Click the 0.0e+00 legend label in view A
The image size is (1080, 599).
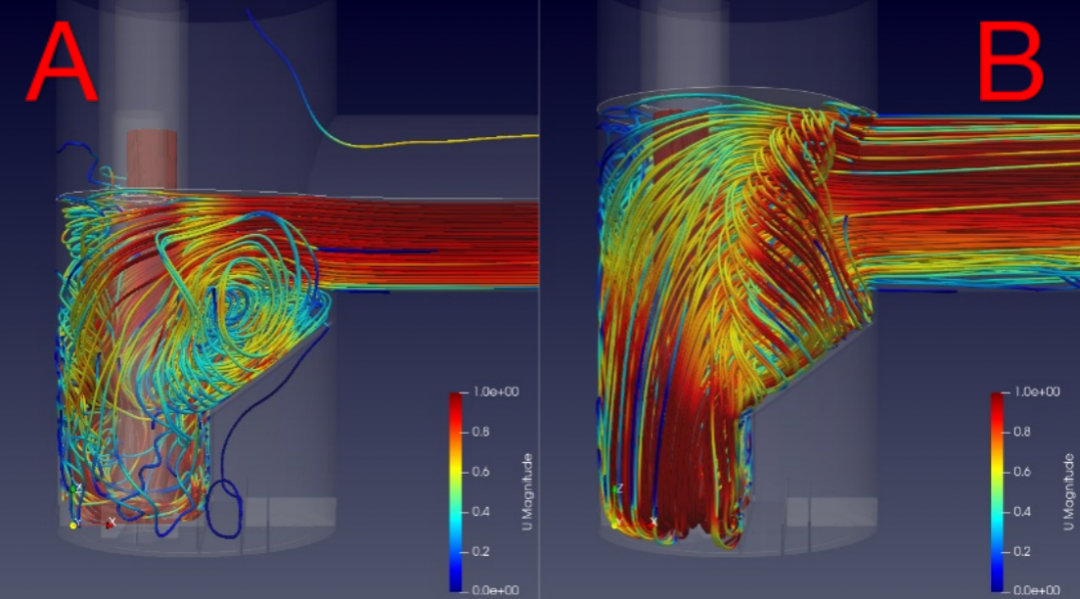[496, 591]
